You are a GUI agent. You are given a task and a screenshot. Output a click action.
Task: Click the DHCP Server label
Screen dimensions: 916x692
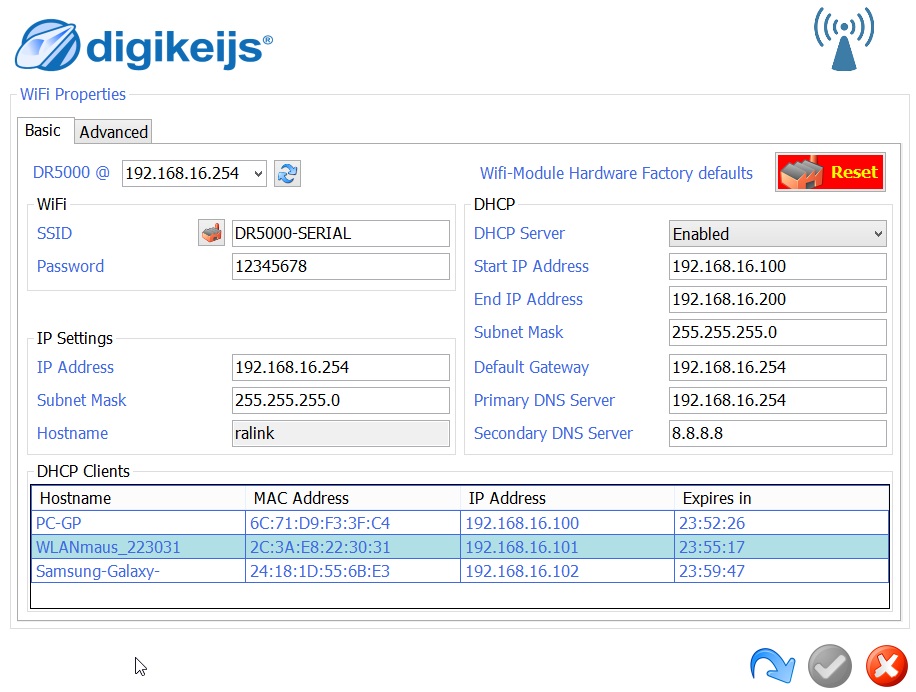(x=519, y=234)
